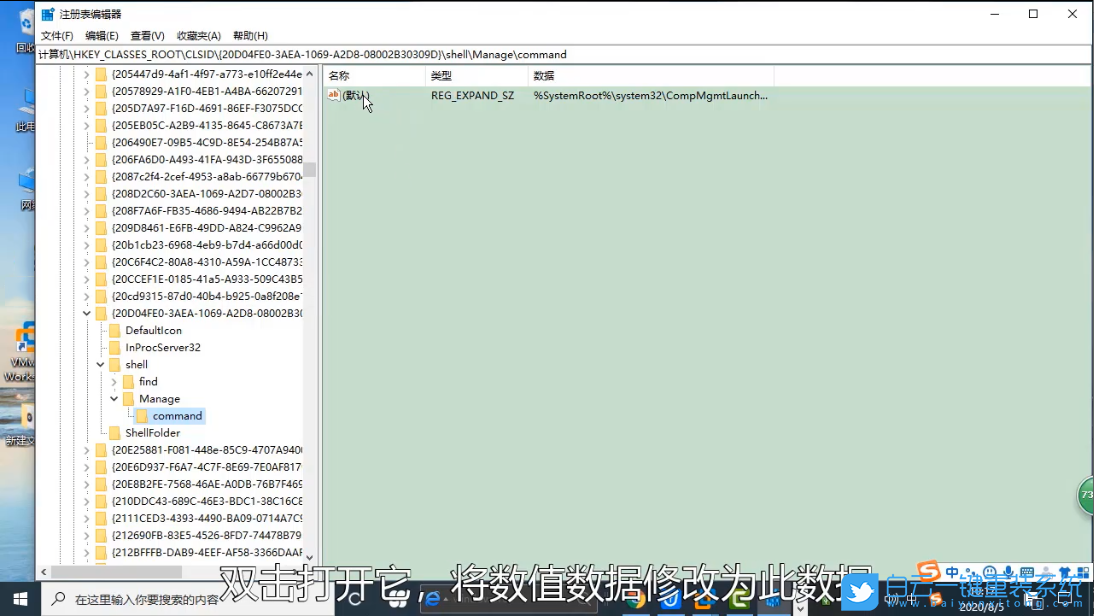The height and width of the screenshot is (616, 1094).
Task: Click the ShellFolder key folder icon
Action: tap(114, 433)
